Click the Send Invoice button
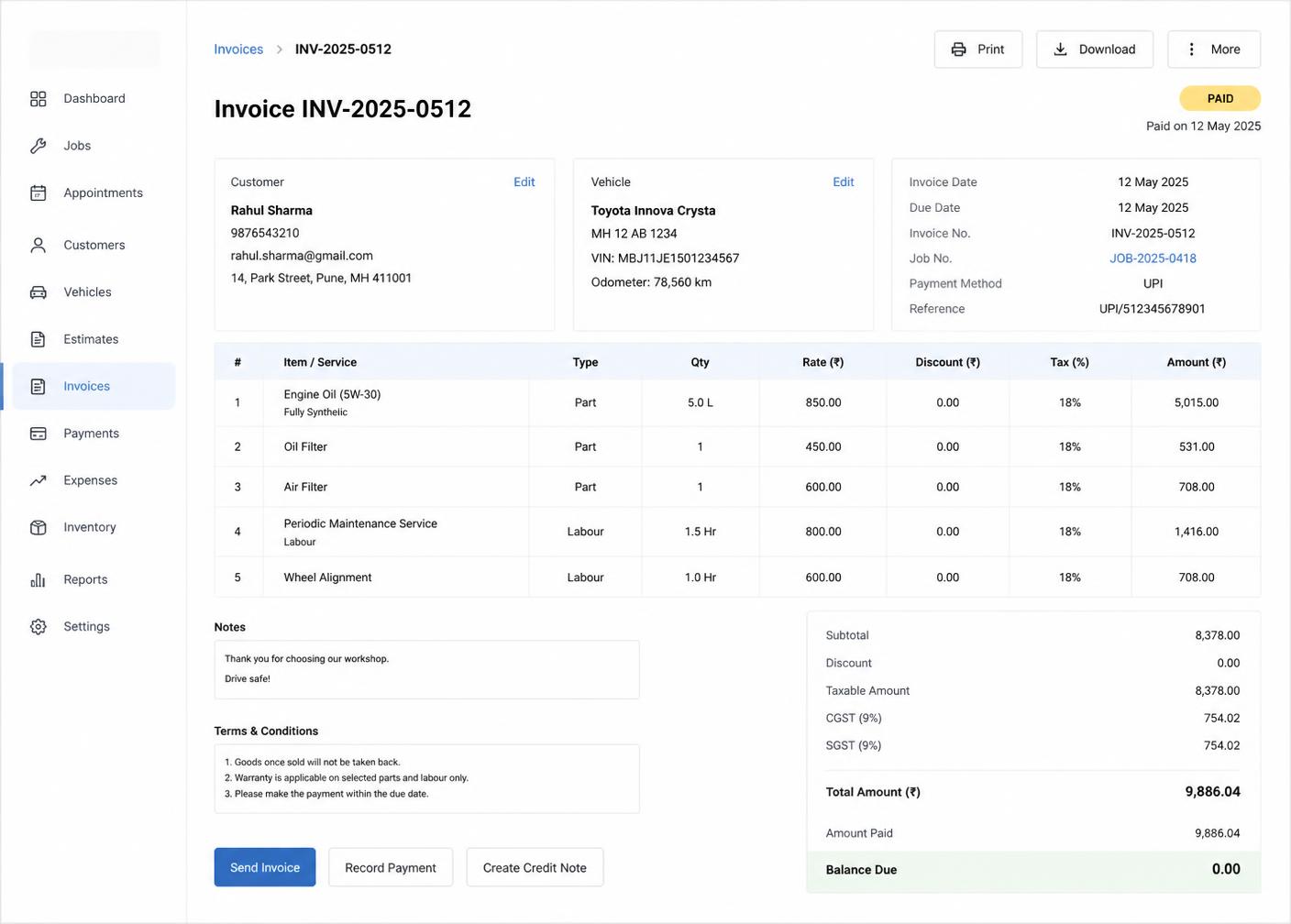The image size is (1291, 924). pos(265,867)
